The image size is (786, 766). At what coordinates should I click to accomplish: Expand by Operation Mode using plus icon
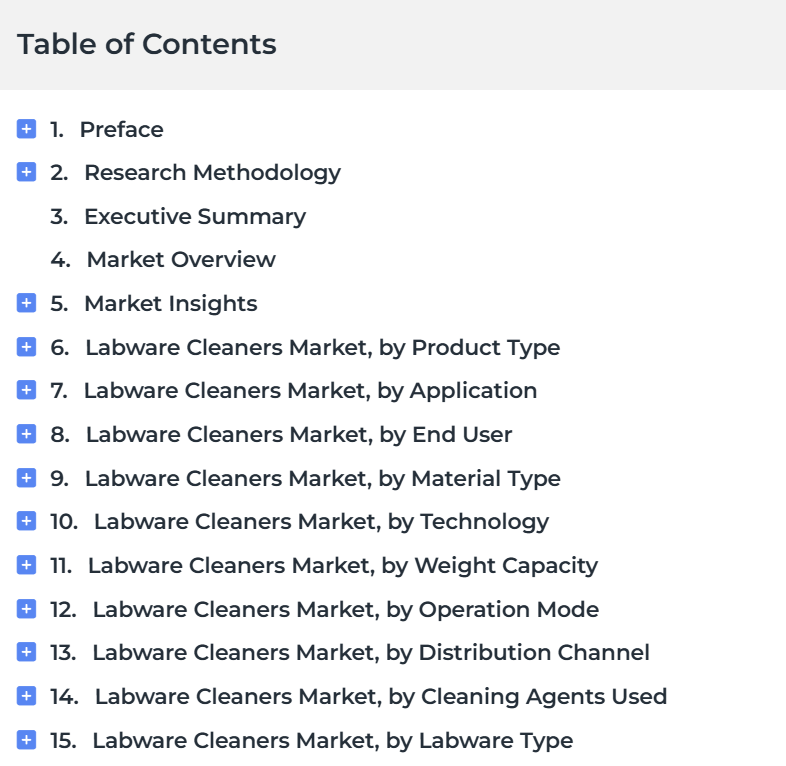click(27, 609)
